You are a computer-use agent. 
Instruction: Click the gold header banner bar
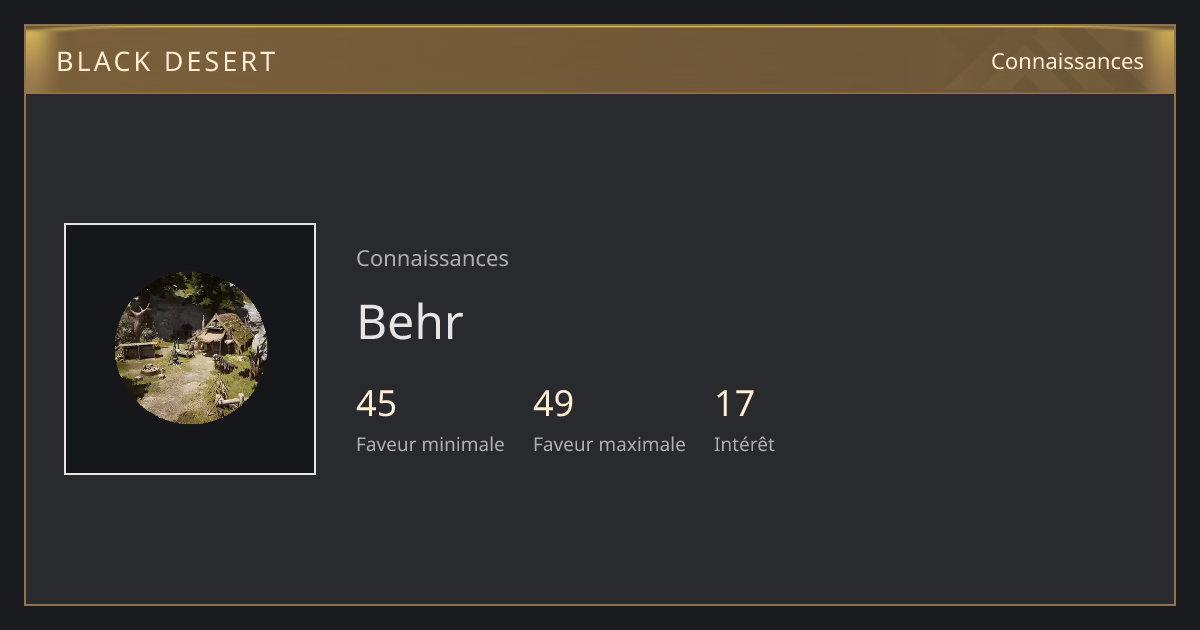tap(600, 60)
